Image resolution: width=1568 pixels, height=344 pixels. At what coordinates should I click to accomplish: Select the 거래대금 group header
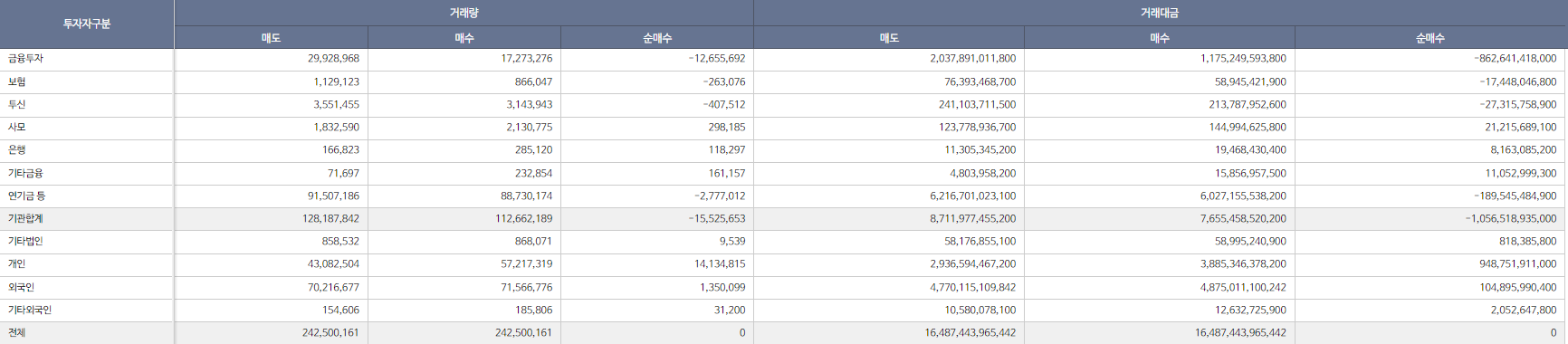coord(1160,13)
